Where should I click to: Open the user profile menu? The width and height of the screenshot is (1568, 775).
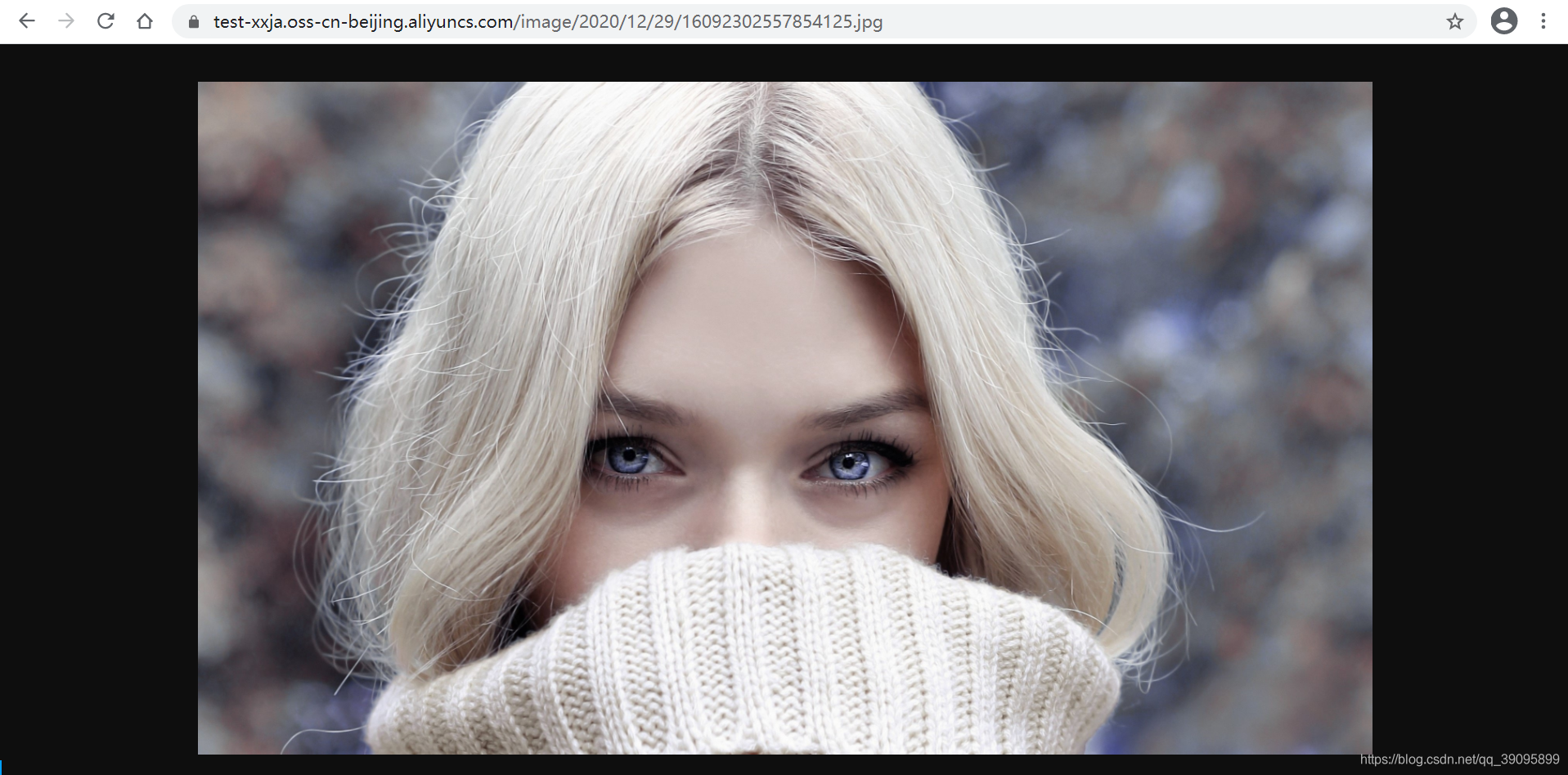point(1503,21)
